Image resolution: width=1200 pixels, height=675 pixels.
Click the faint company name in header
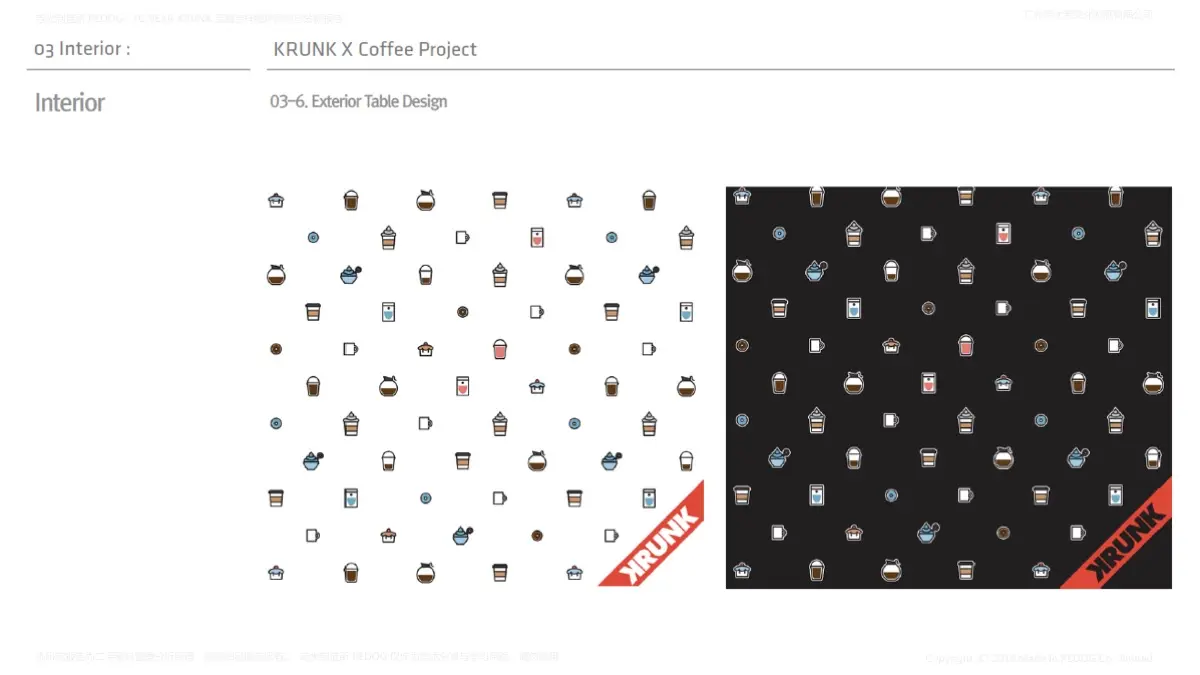[1088, 14]
